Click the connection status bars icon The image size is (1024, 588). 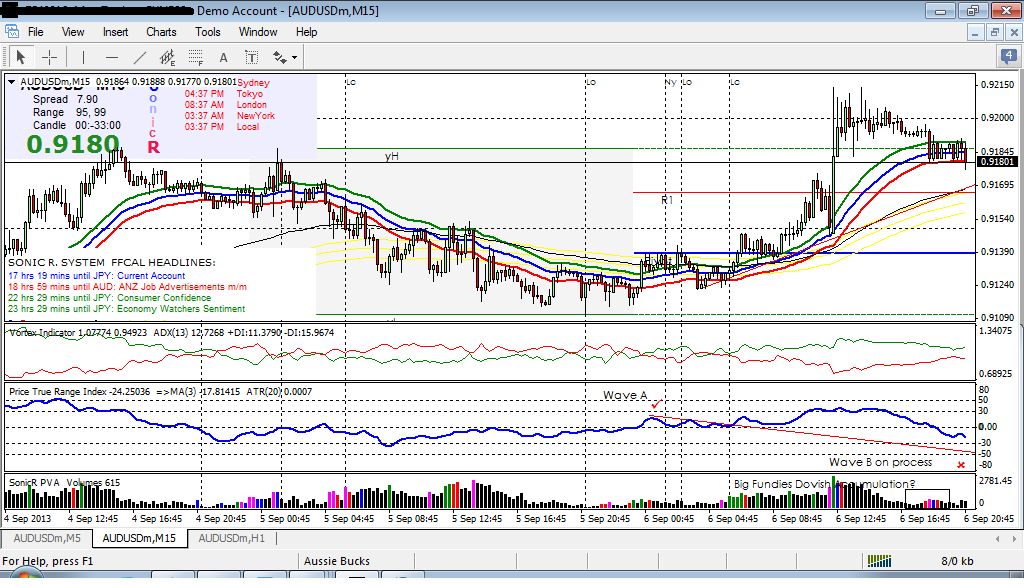click(x=879, y=561)
